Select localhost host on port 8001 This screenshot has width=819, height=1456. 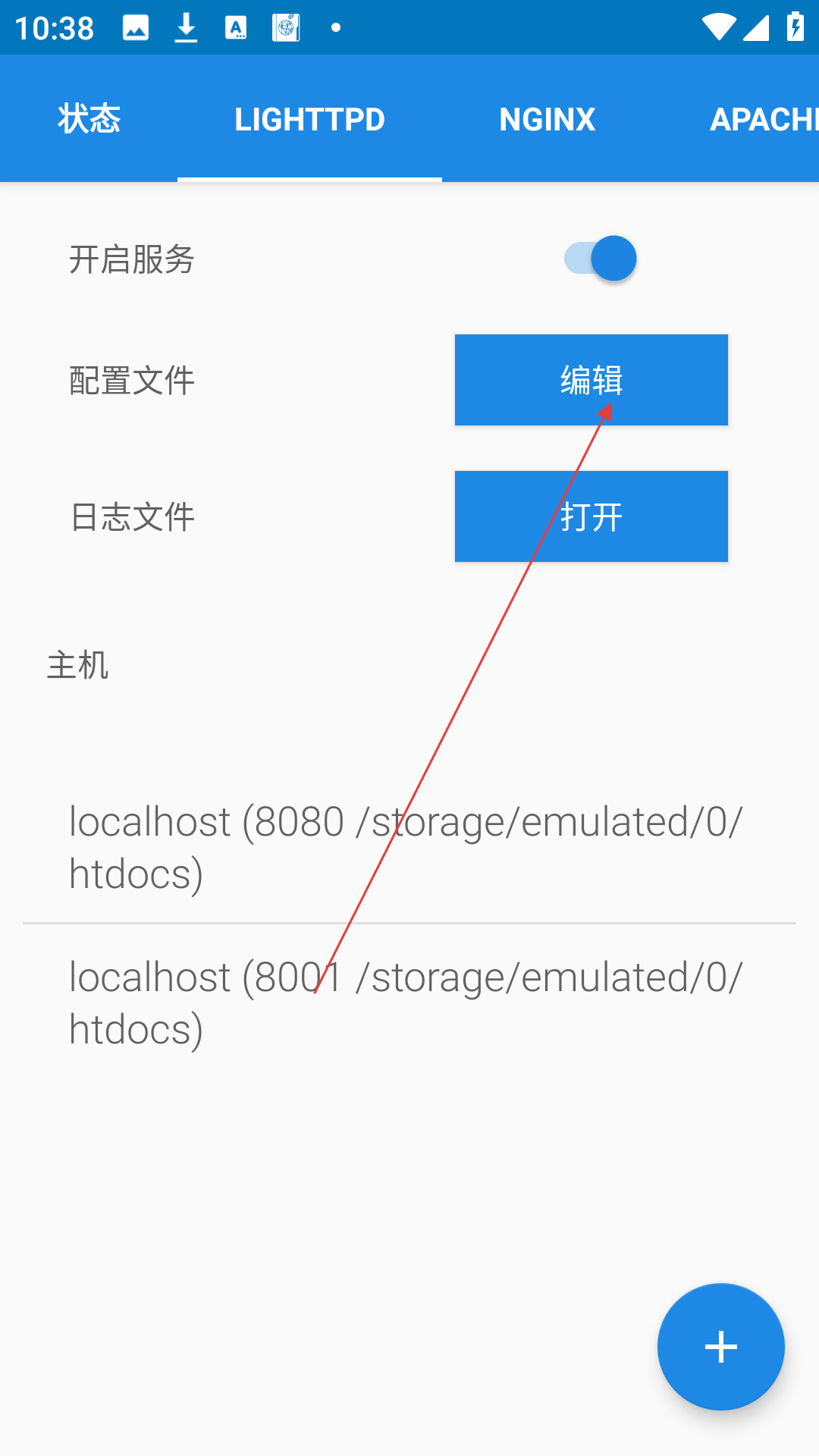click(409, 1003)
